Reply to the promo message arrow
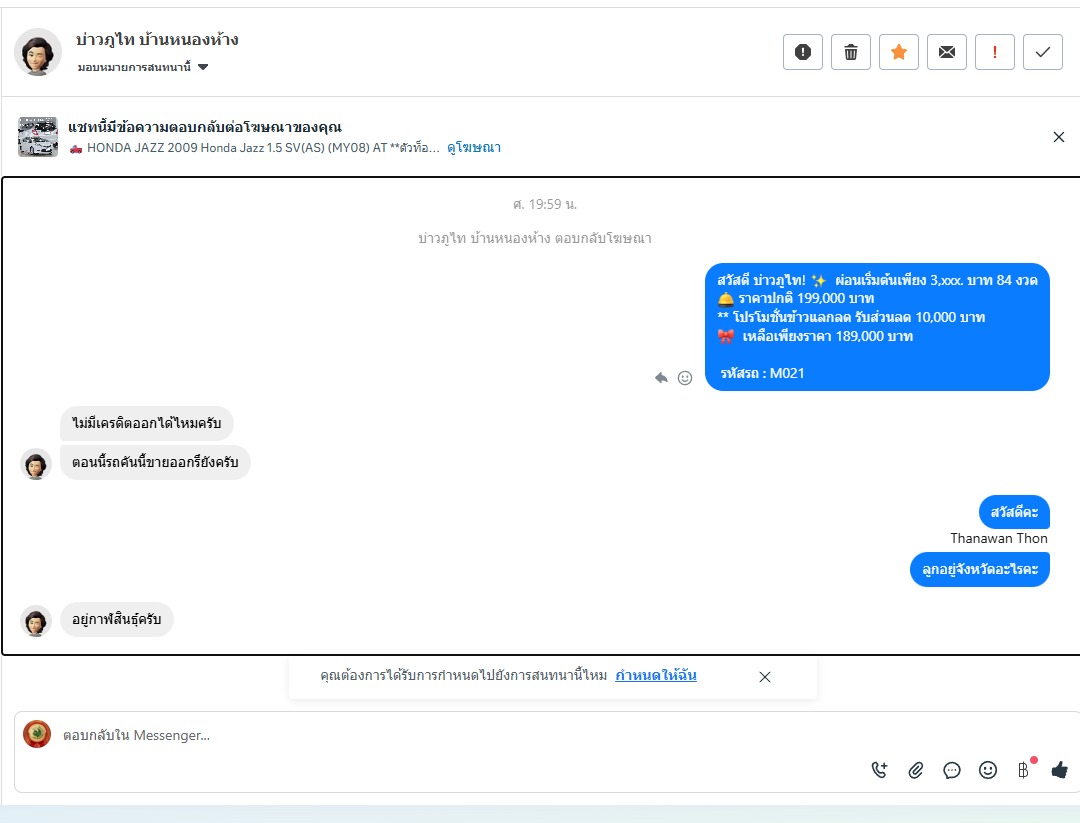This screenshot has height=823, width=1080. pyautogui.click(x=661, y=377)
